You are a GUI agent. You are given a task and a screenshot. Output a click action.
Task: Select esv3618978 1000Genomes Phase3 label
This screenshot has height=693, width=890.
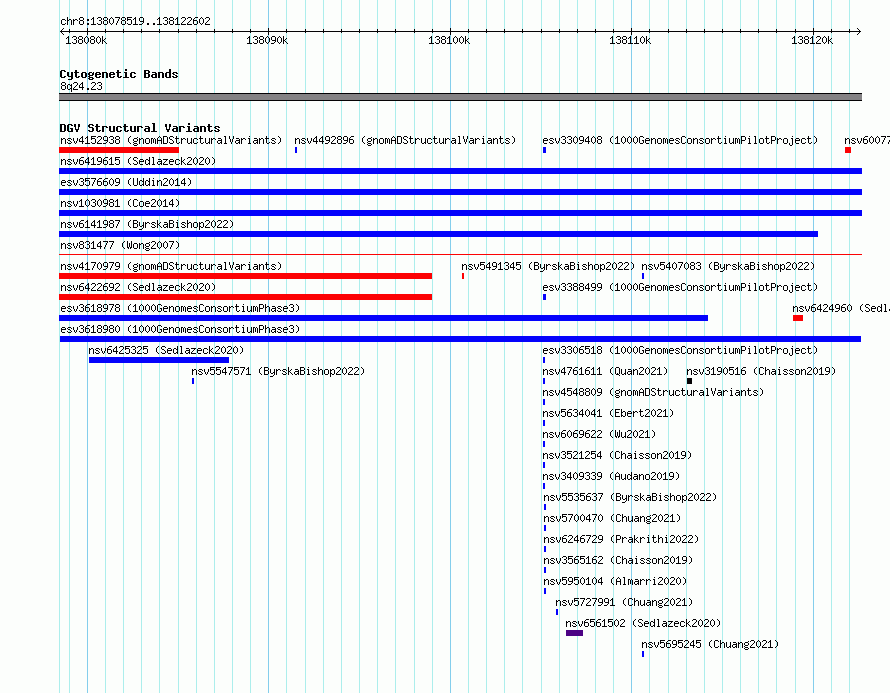pyautogui.click(x=180, y=308)
